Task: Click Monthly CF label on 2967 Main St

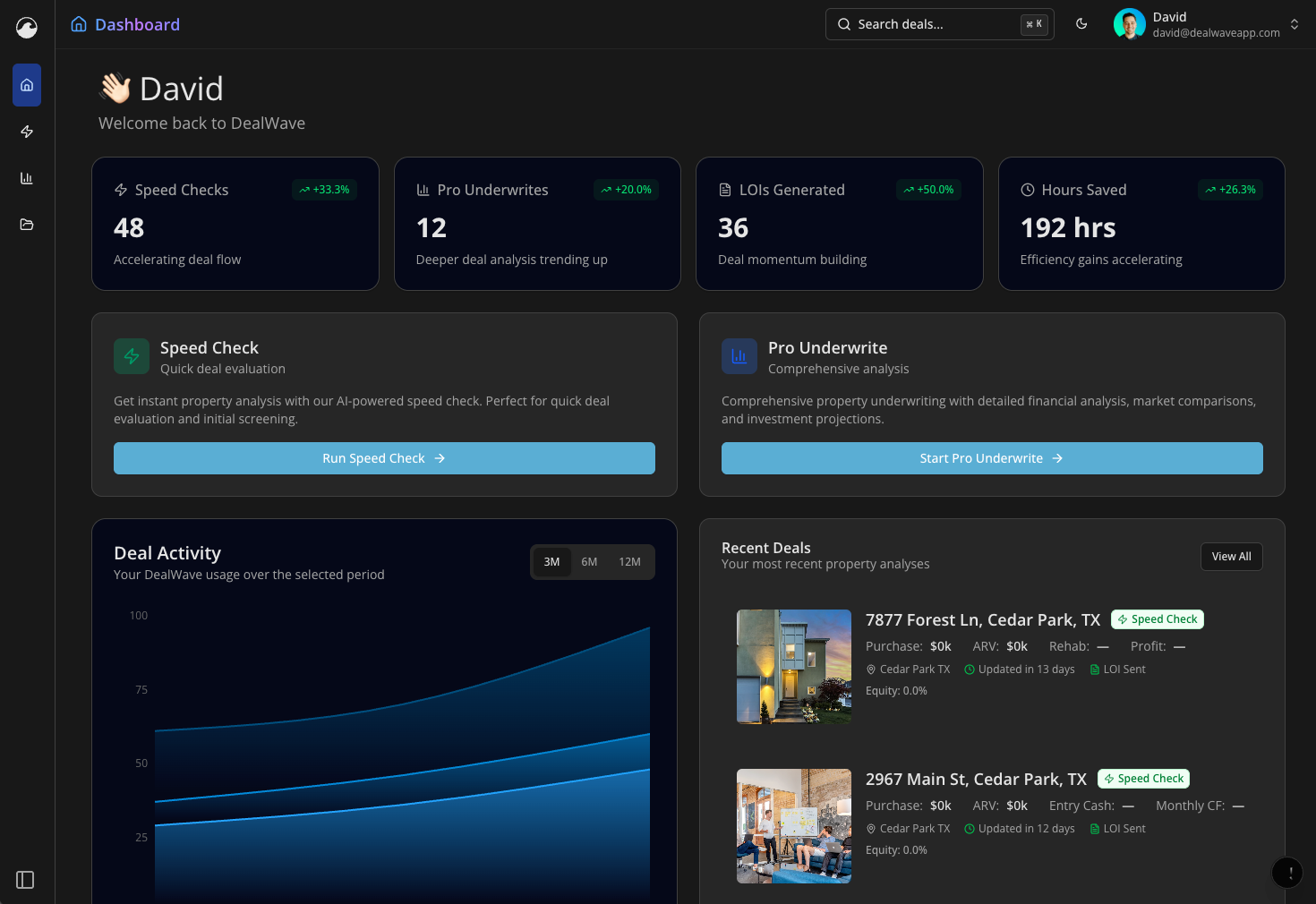Action: 1191,806
